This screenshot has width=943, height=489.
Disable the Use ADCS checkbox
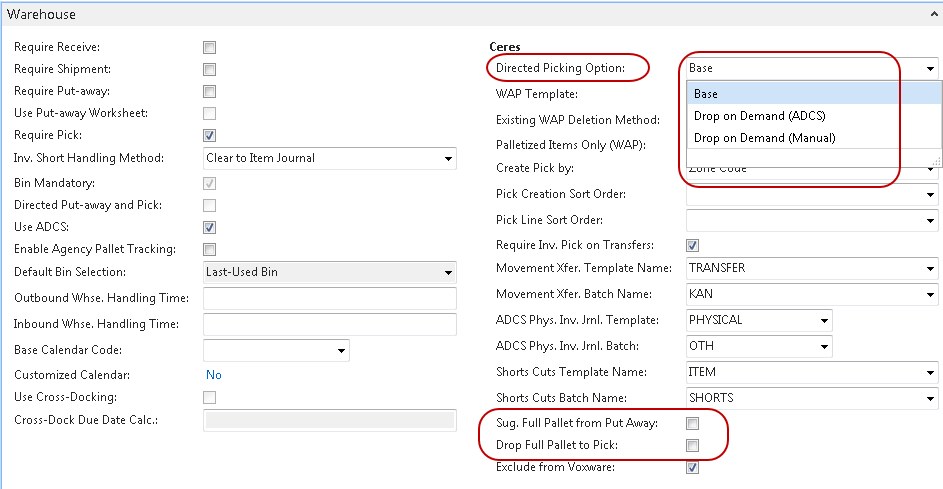(x=210, y=227)
